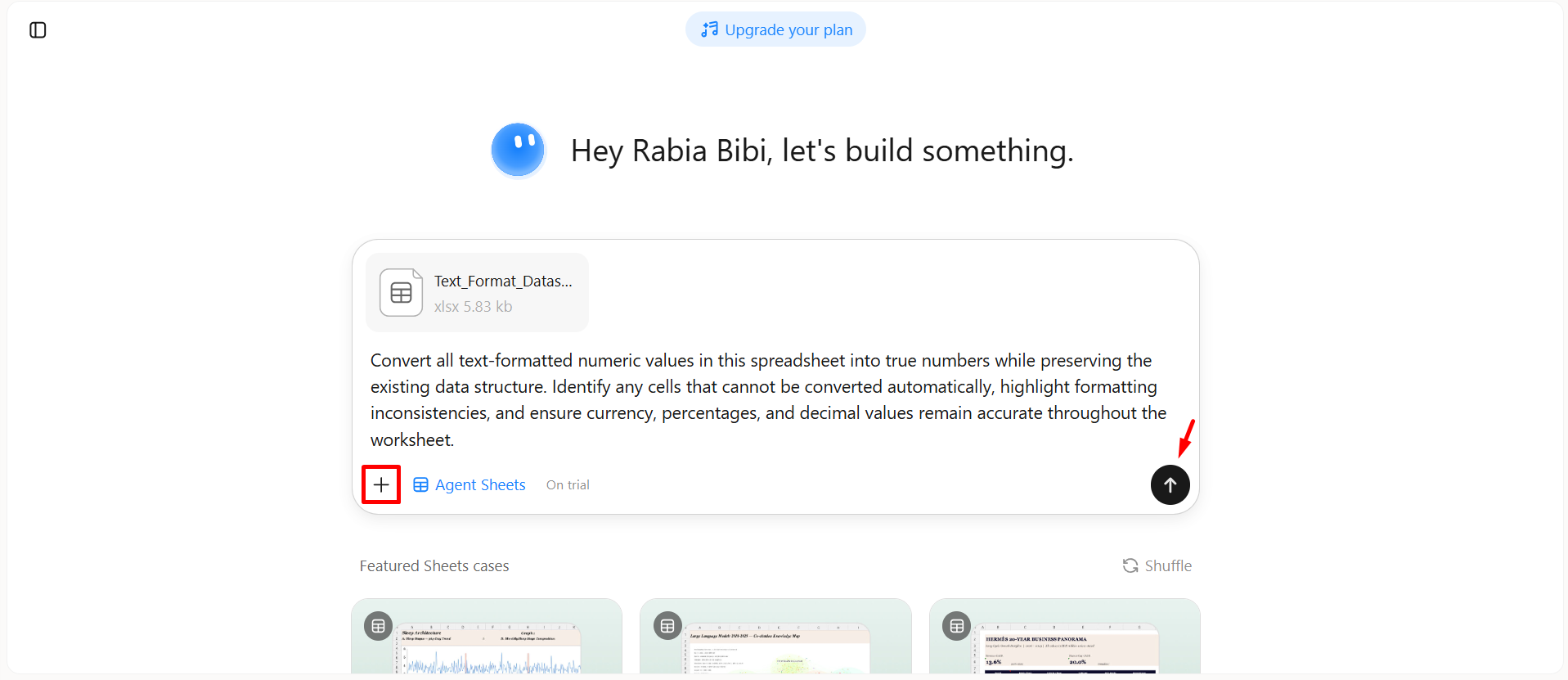1568x680 pixels.
Task: Click the sheet badge on first featured card
Action: pos(378,626)
